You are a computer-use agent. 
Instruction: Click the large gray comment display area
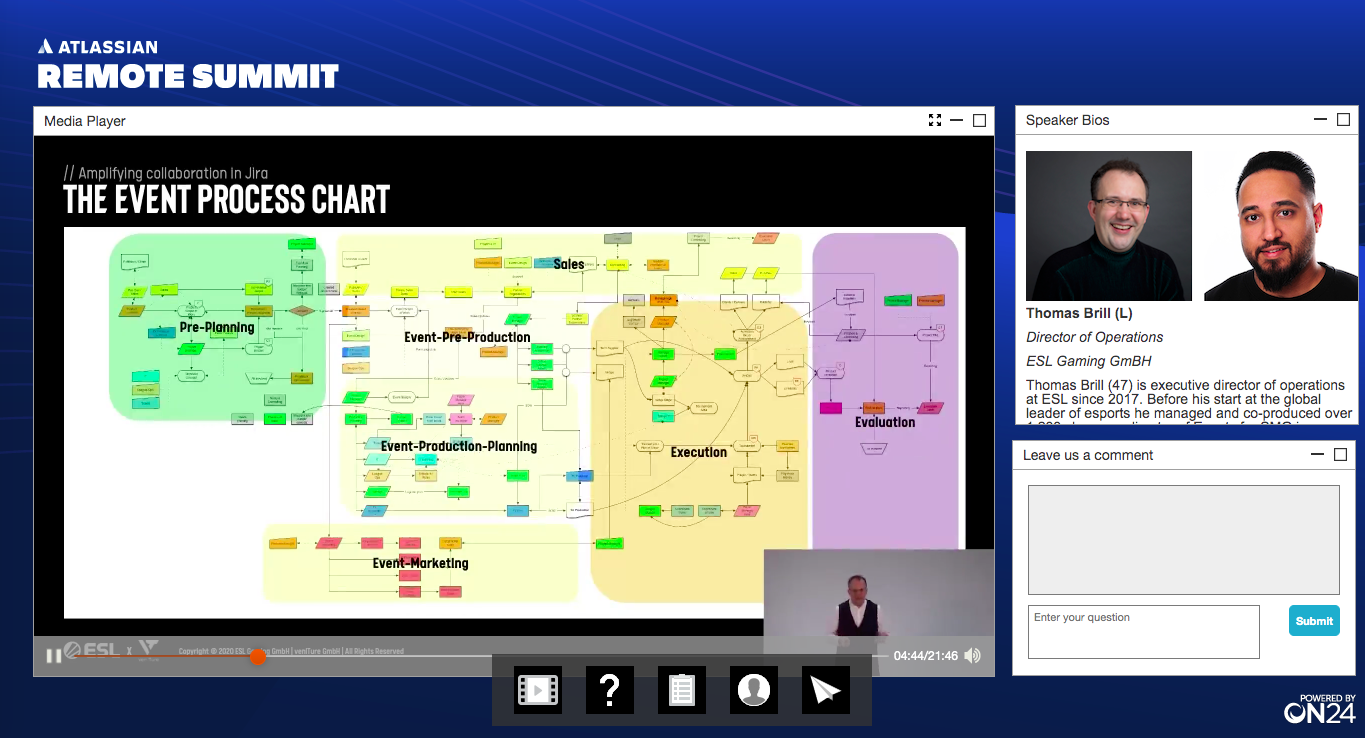click(x=1184, y=540)
